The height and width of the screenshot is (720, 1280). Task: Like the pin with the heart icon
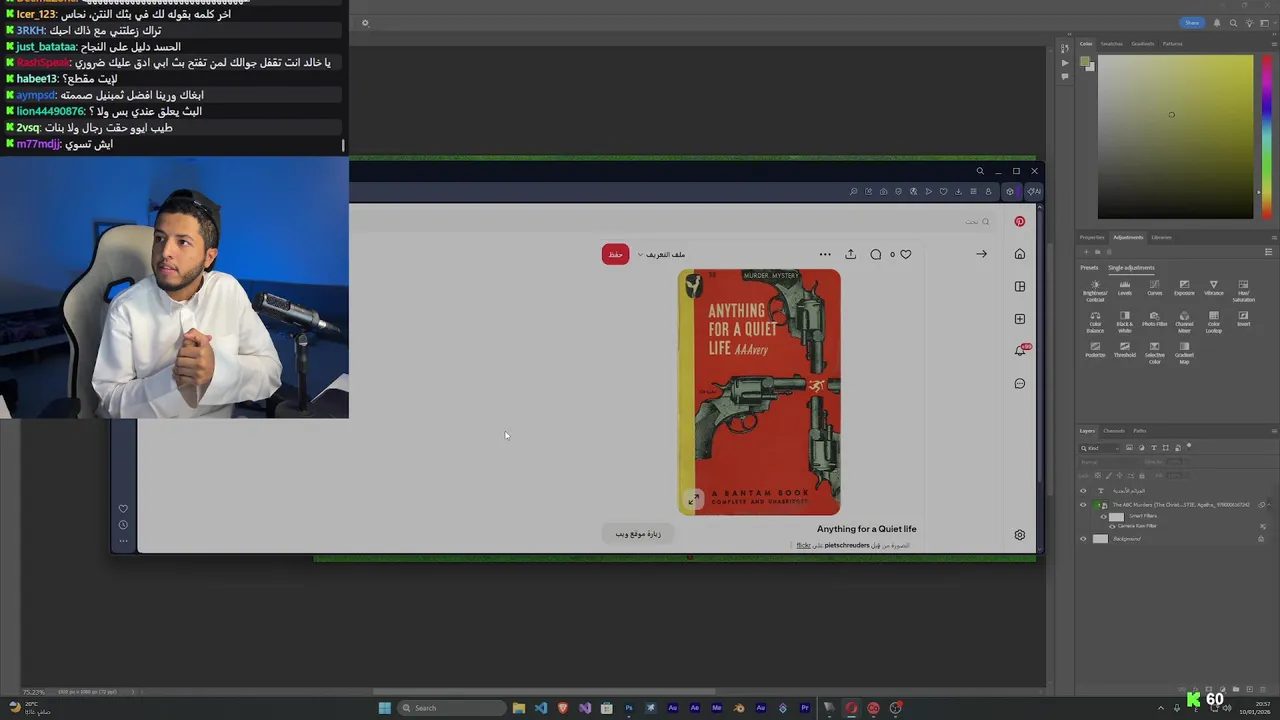click(x=906, y=254)
